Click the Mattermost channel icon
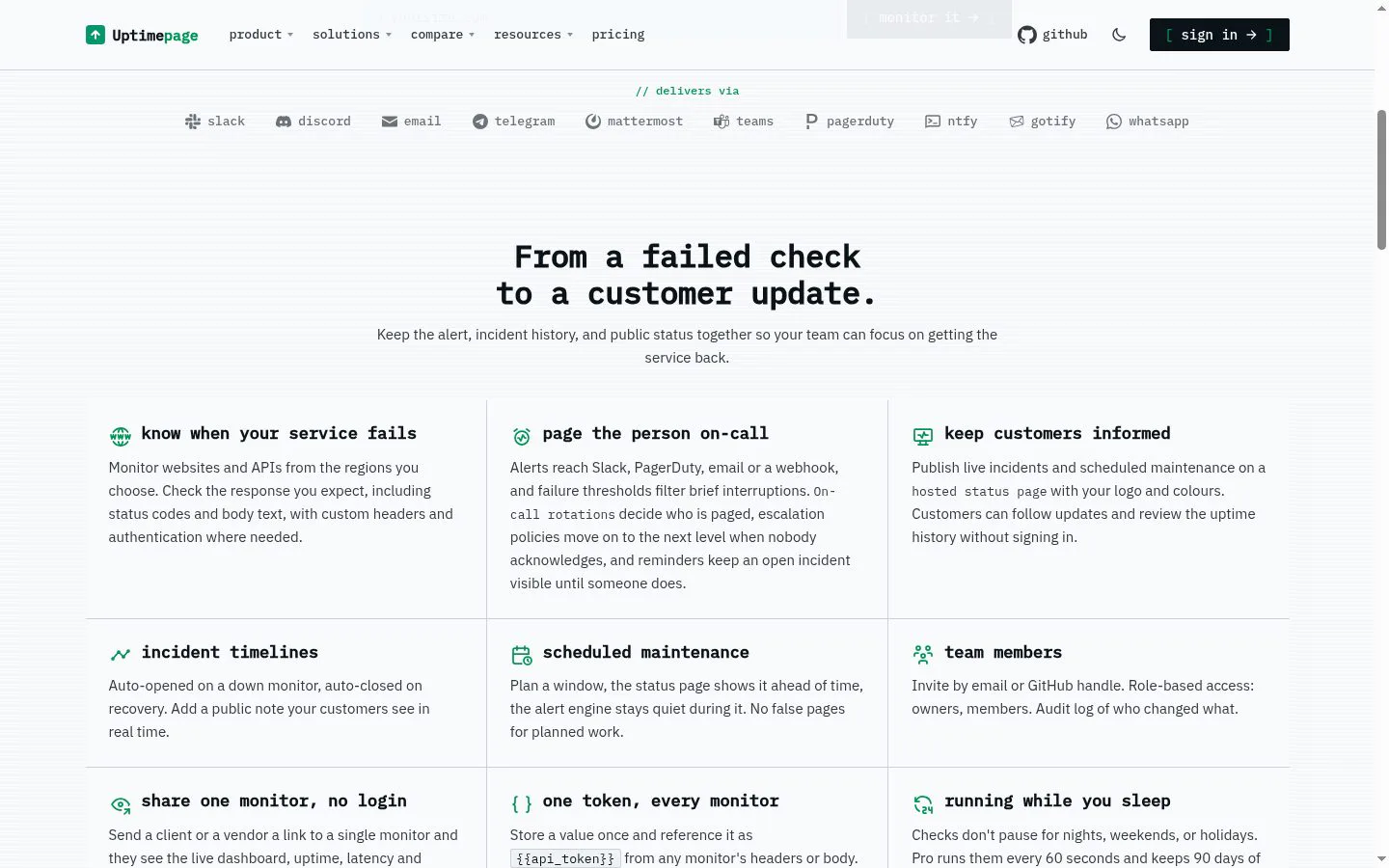 pyautogui.click(x=593, y=122)
